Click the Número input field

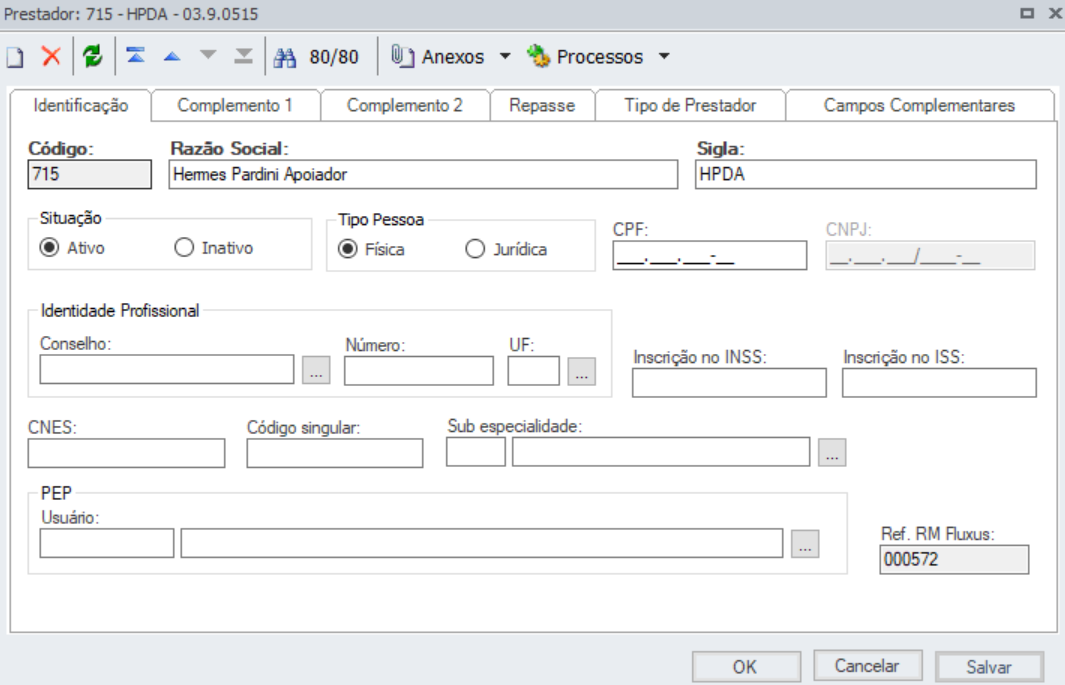point(419,371)
